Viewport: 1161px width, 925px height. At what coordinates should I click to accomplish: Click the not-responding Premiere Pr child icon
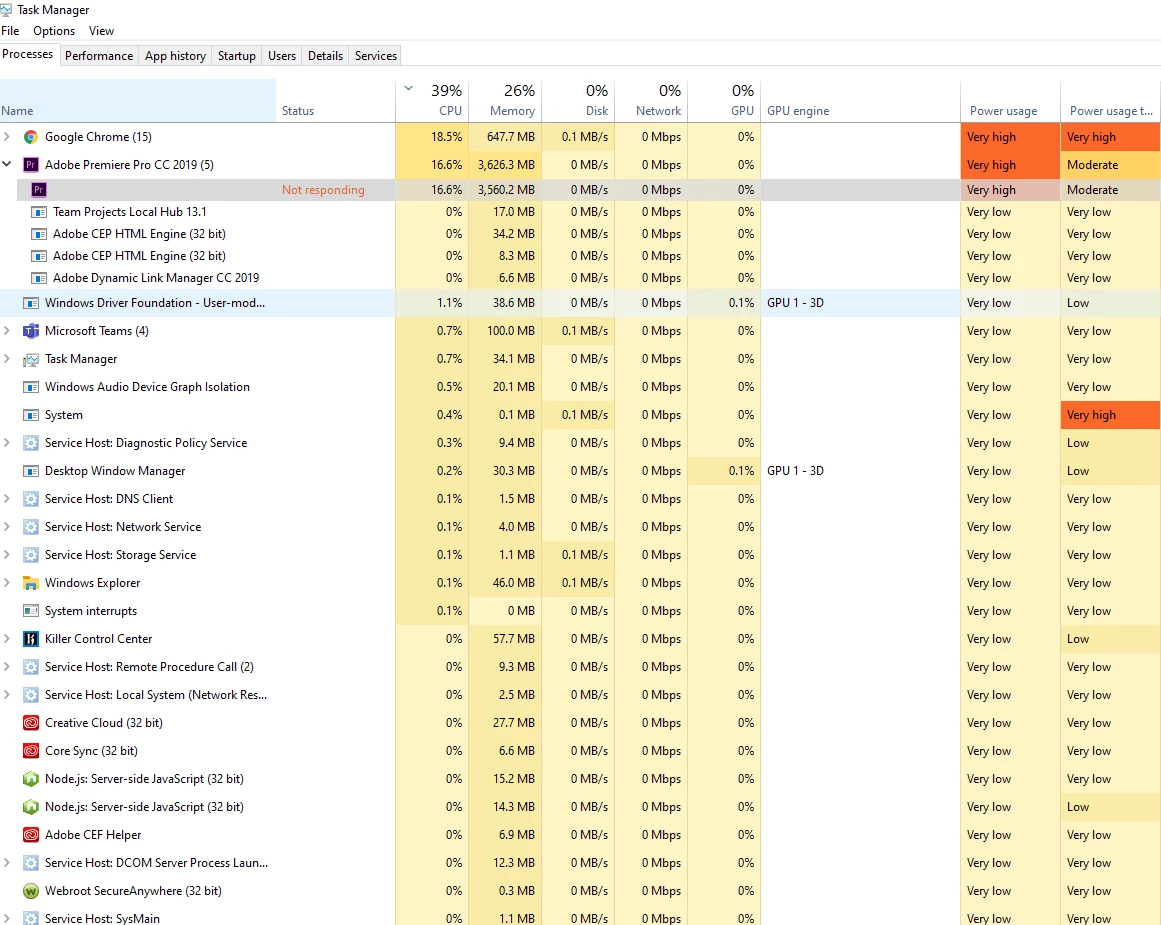point(39,190)
